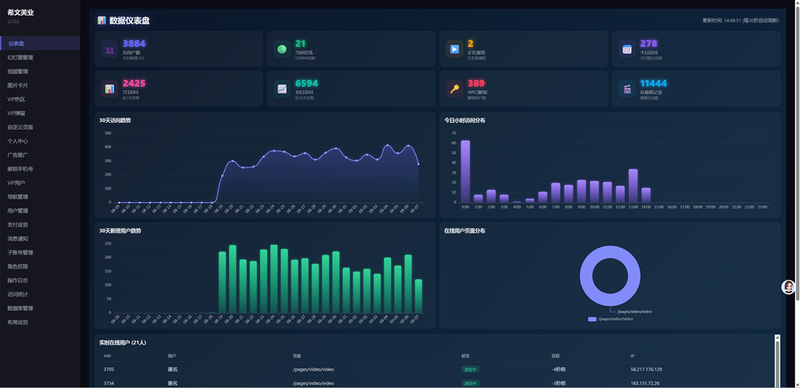
Task: Select 用户管理 from the sidebar menu
Action: coord(18,211)
